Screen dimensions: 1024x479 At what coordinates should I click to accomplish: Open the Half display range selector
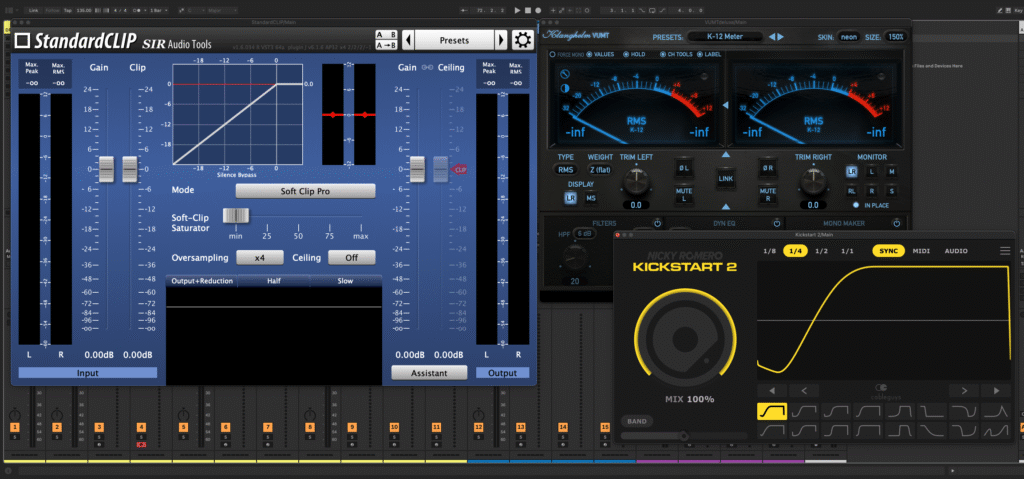click(x=274, y=281)
